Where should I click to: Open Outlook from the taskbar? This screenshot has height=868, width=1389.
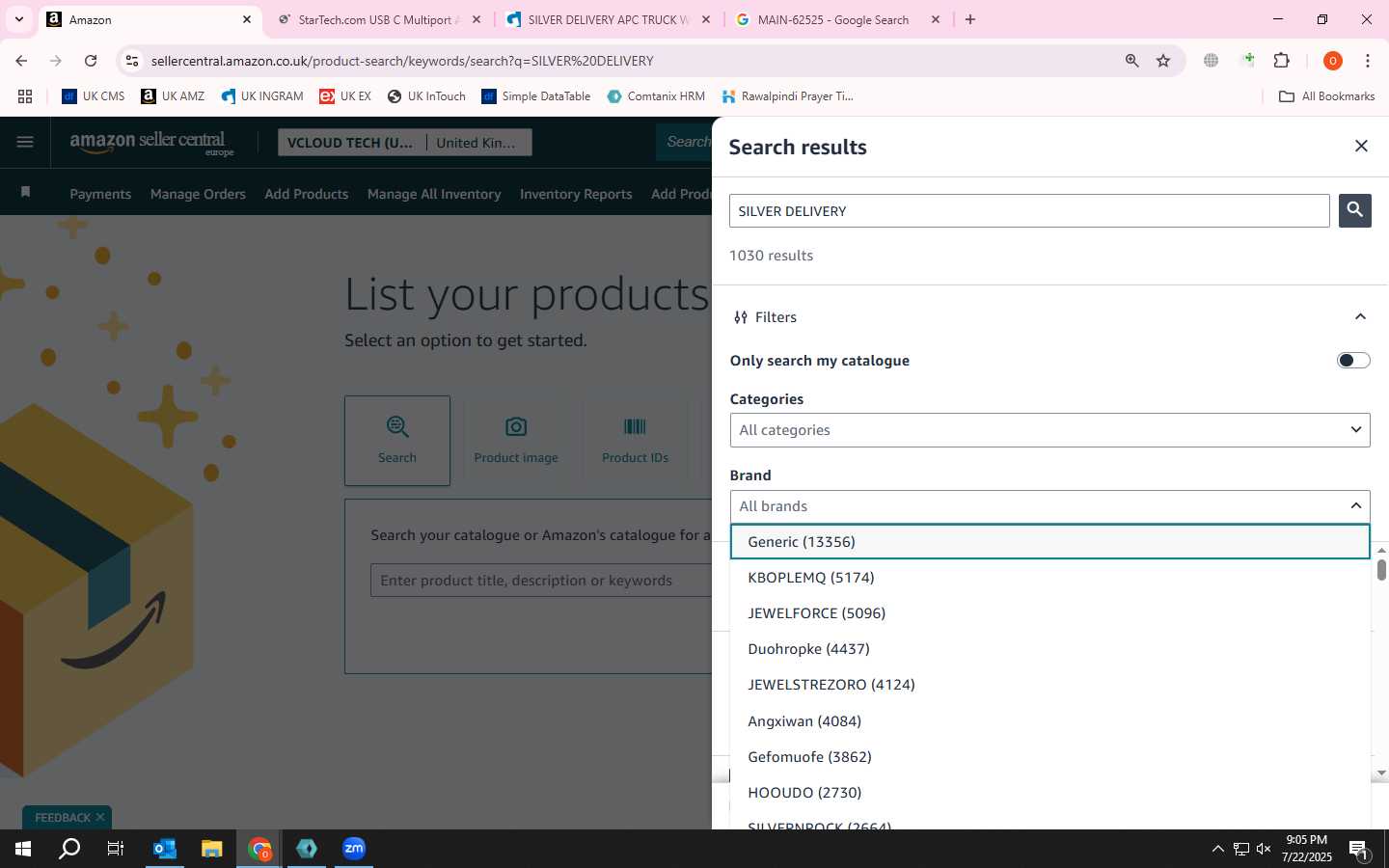tap(165, 849)
